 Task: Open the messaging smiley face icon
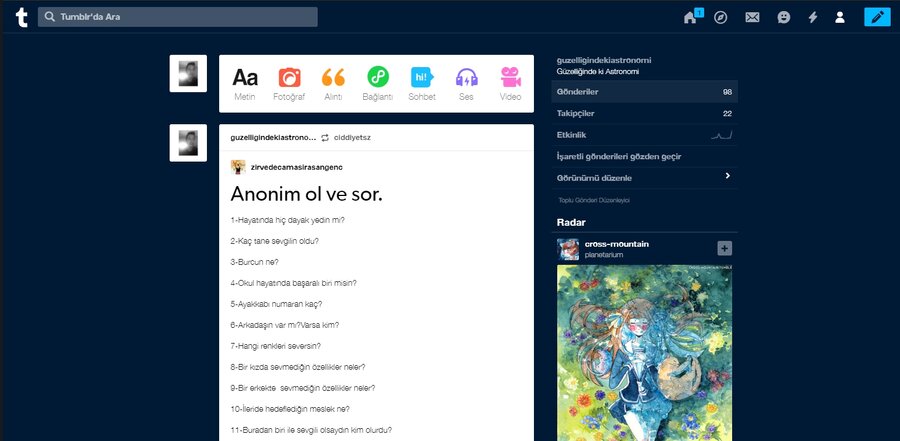point(783,17)
